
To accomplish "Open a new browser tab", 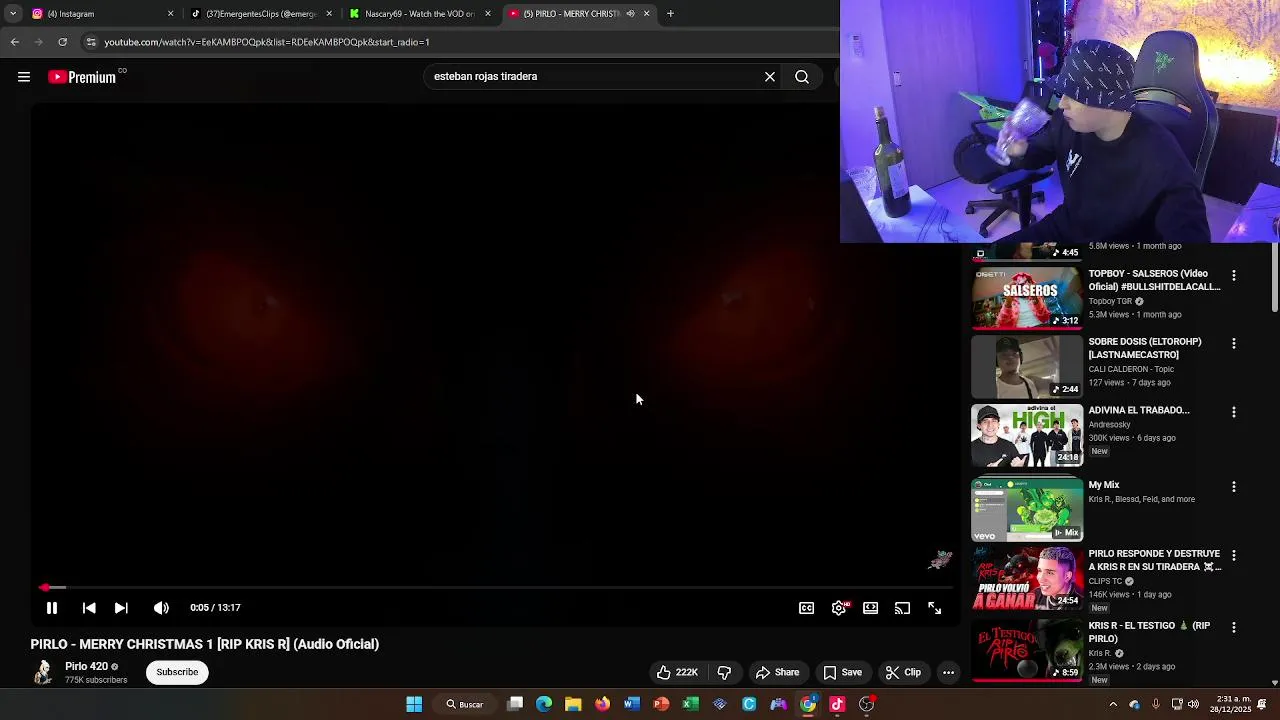I will [x=670, y=14].
